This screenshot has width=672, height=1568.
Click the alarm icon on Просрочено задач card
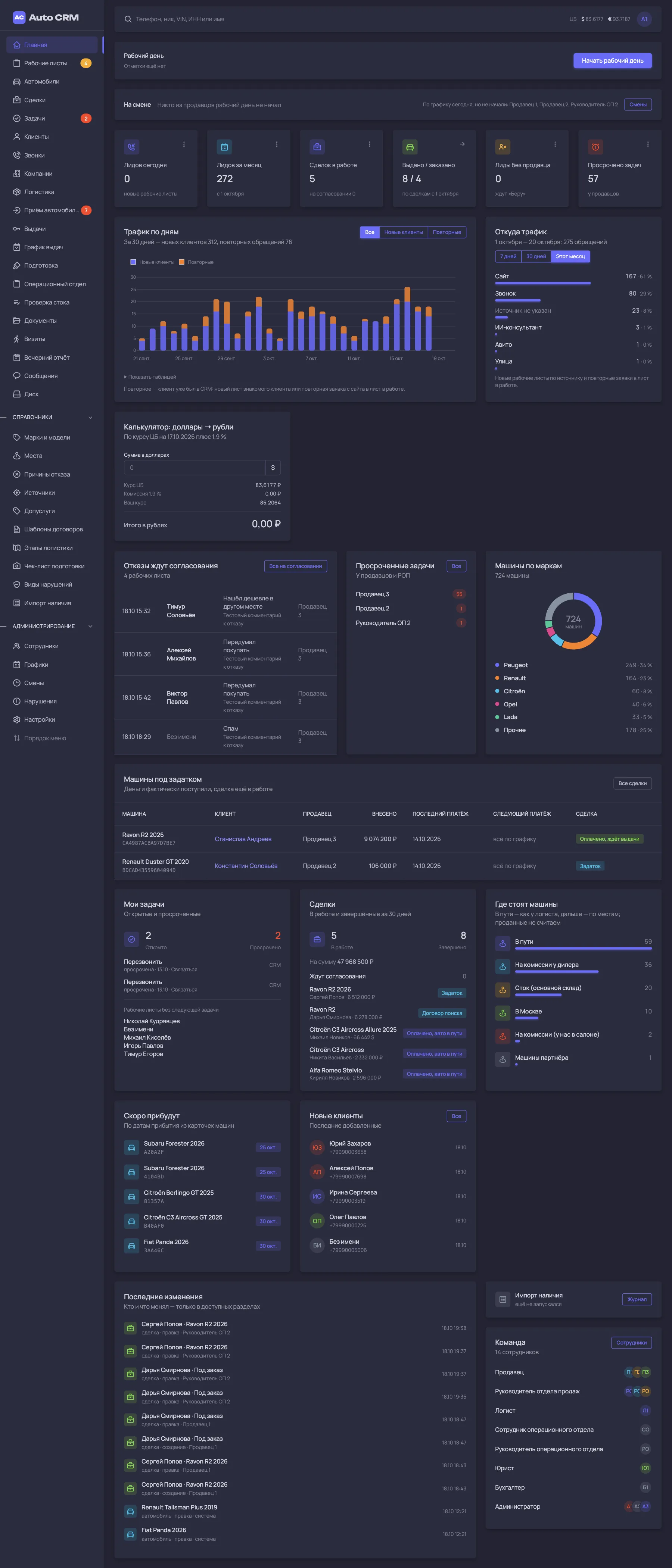[x=595, y=147]
